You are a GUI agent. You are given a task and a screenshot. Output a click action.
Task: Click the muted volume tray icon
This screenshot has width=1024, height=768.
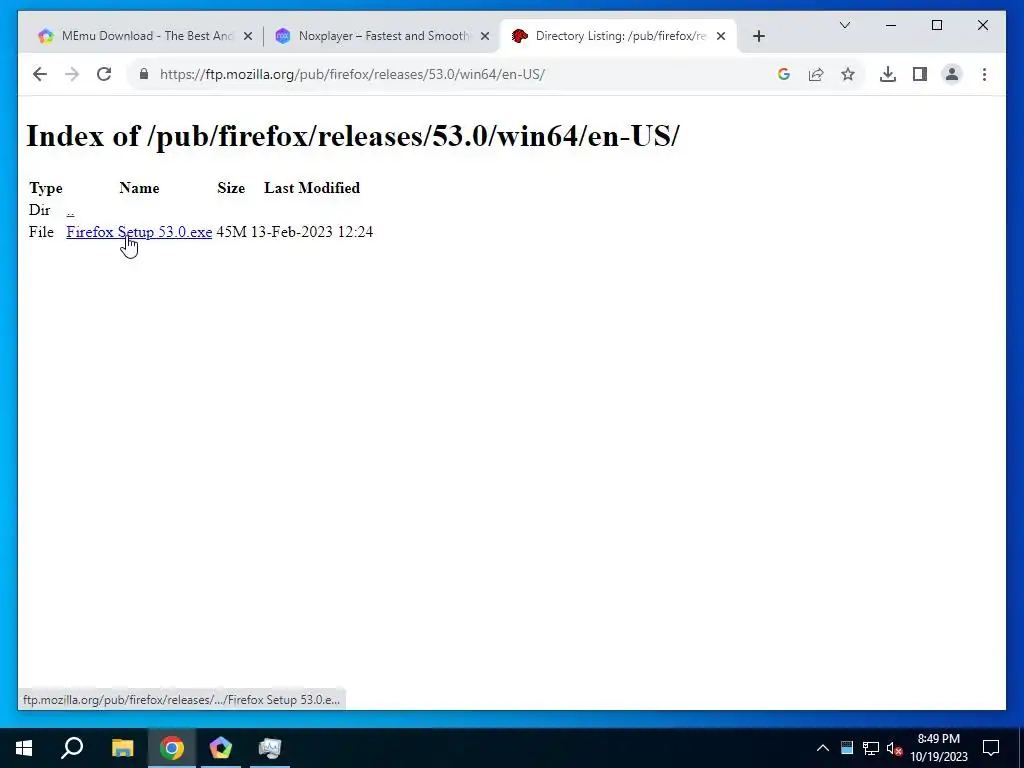(894, 748)
